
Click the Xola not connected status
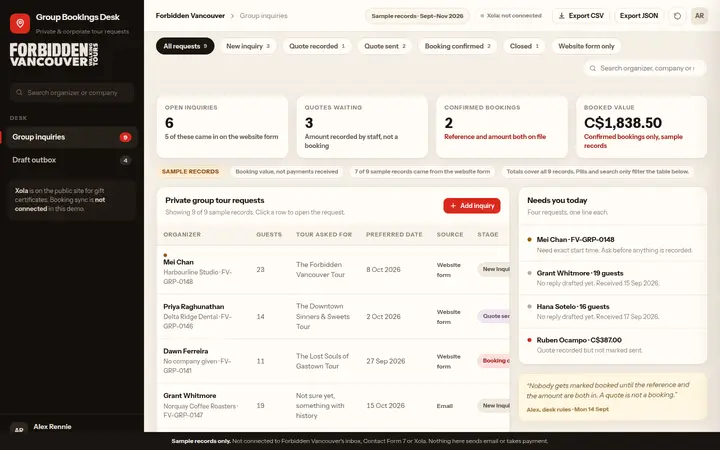[x=511, y=16]
